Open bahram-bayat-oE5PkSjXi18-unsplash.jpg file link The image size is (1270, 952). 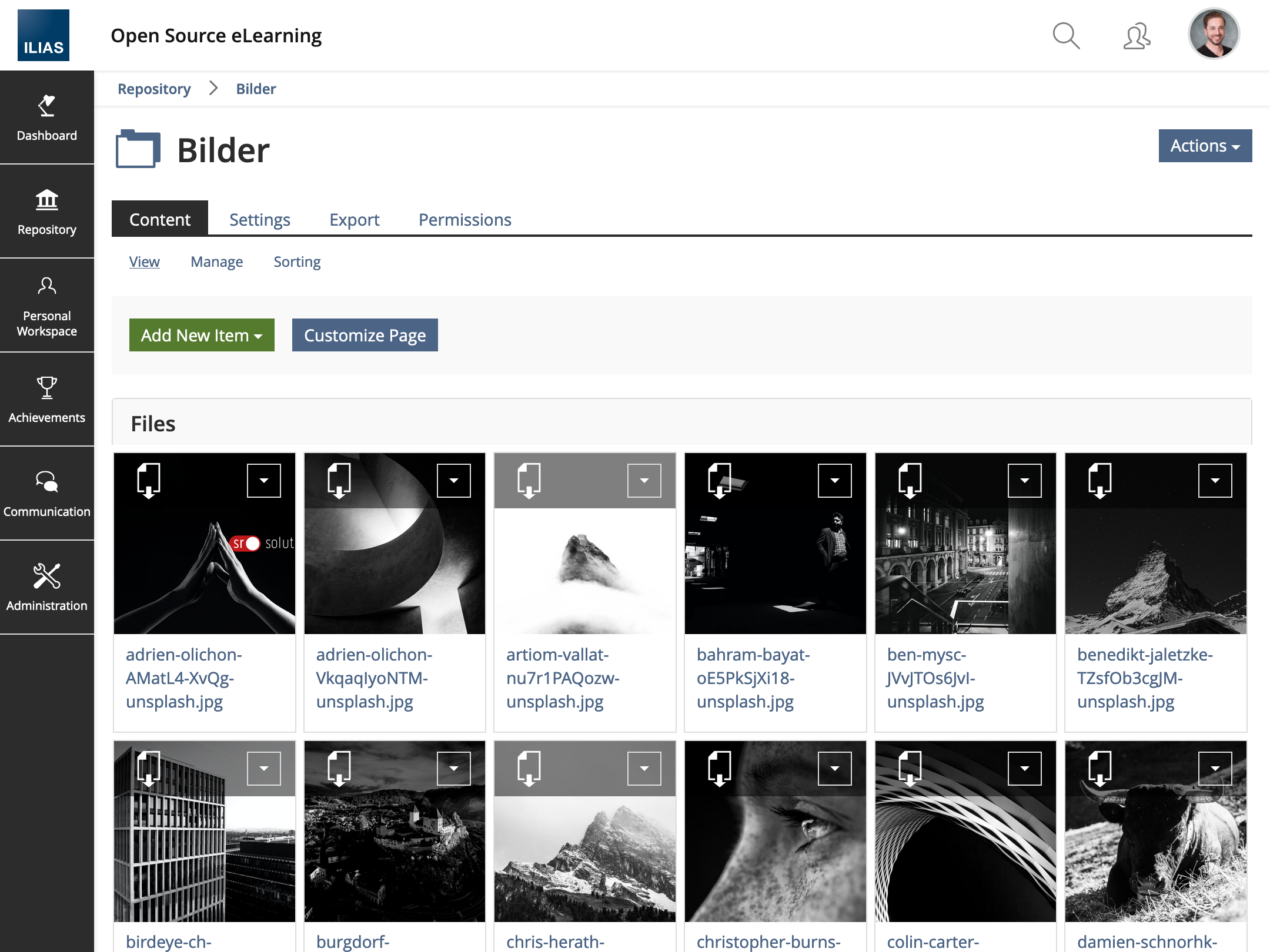[x=753, y=678]
